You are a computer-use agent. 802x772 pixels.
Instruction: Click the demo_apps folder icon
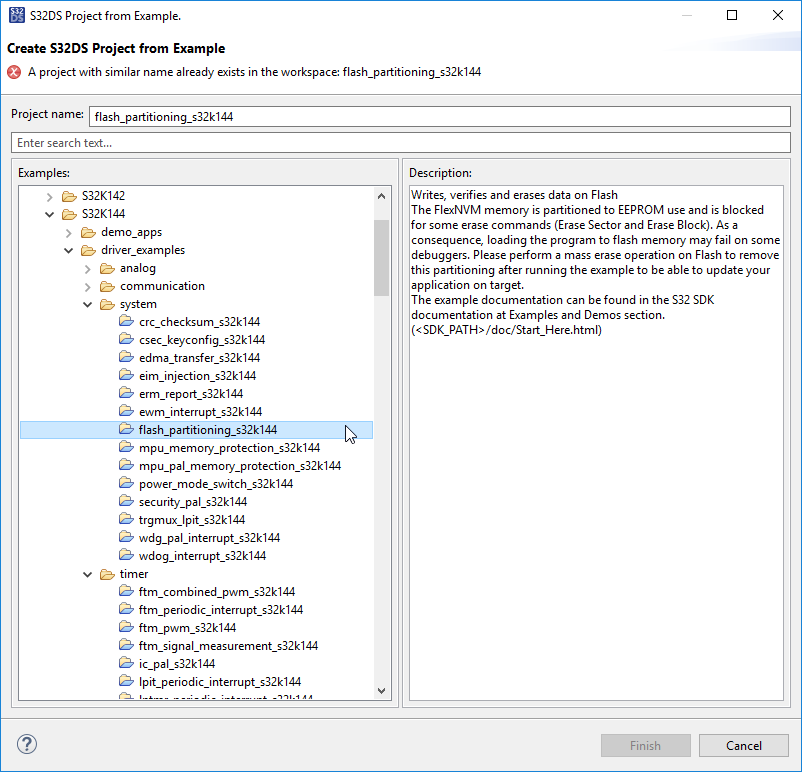click(x=88, y=232)
